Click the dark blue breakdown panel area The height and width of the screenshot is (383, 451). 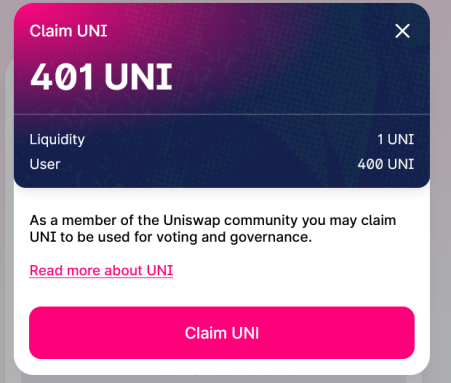[x=220, y=152]
